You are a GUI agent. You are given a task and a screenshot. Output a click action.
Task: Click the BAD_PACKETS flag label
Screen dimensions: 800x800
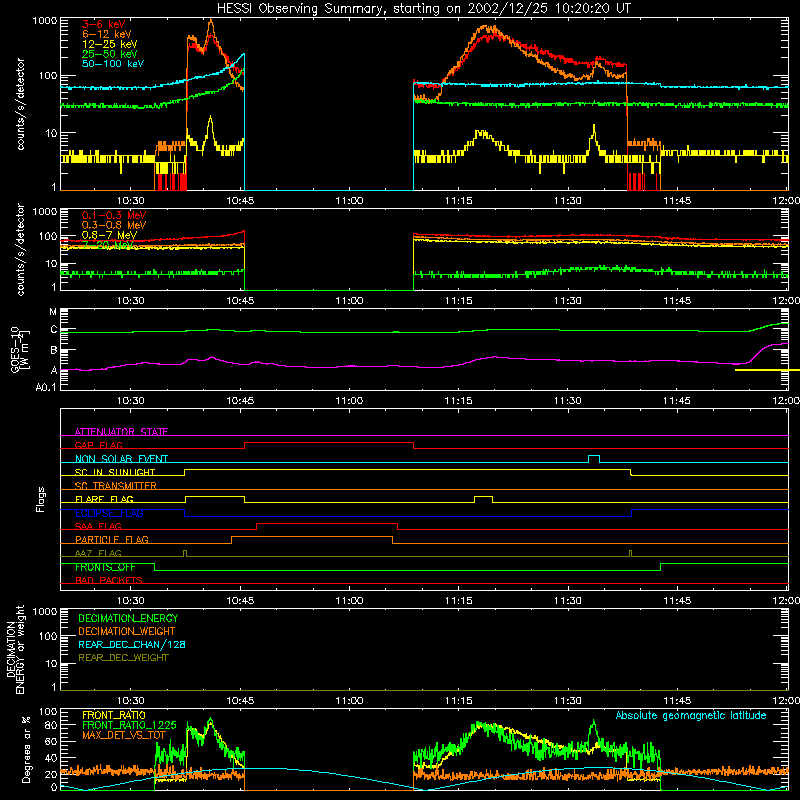109,580
